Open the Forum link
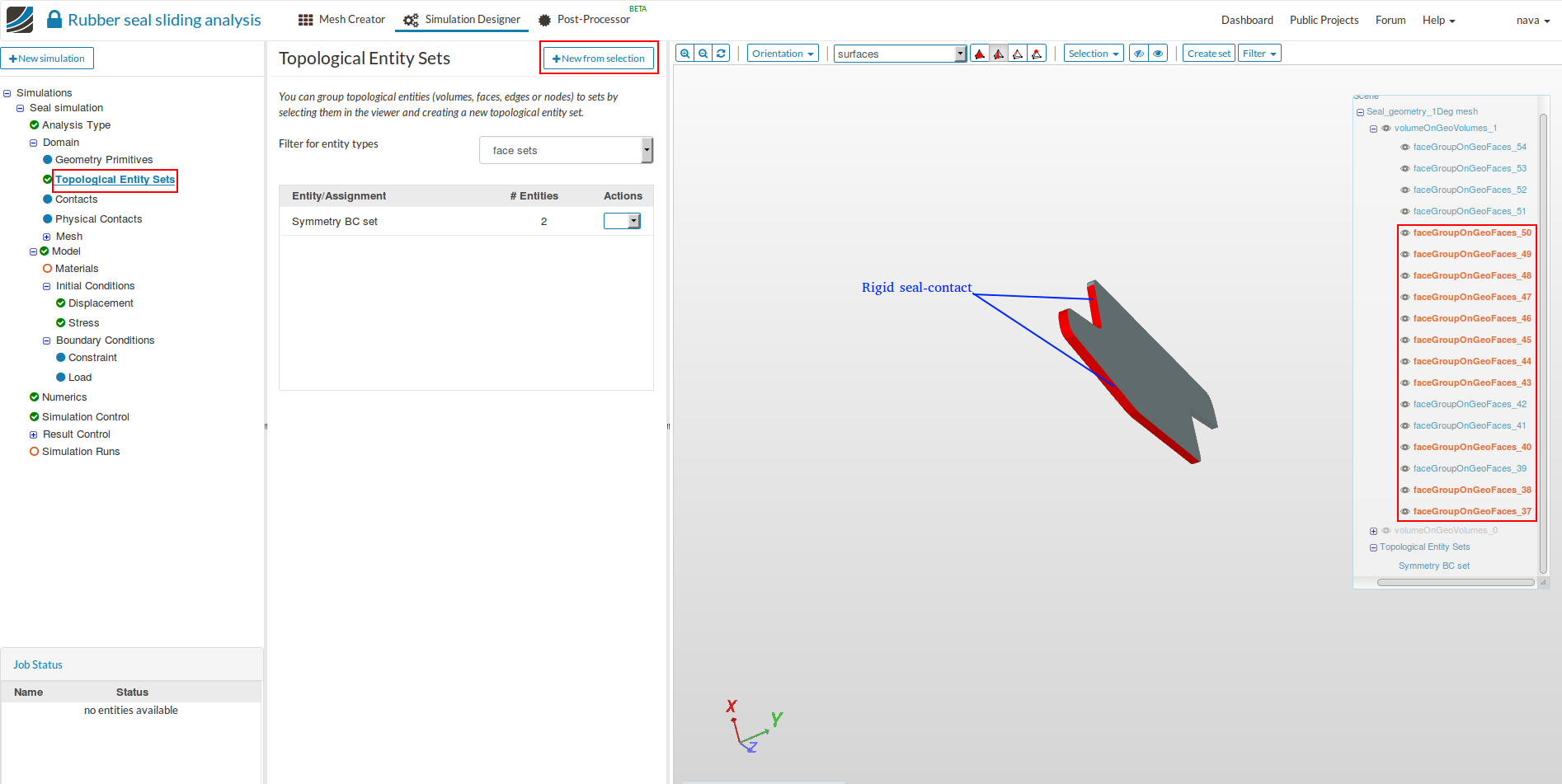Image resolution: width=1562 pixels, height=784 pixels. [x=1390, y=20]
